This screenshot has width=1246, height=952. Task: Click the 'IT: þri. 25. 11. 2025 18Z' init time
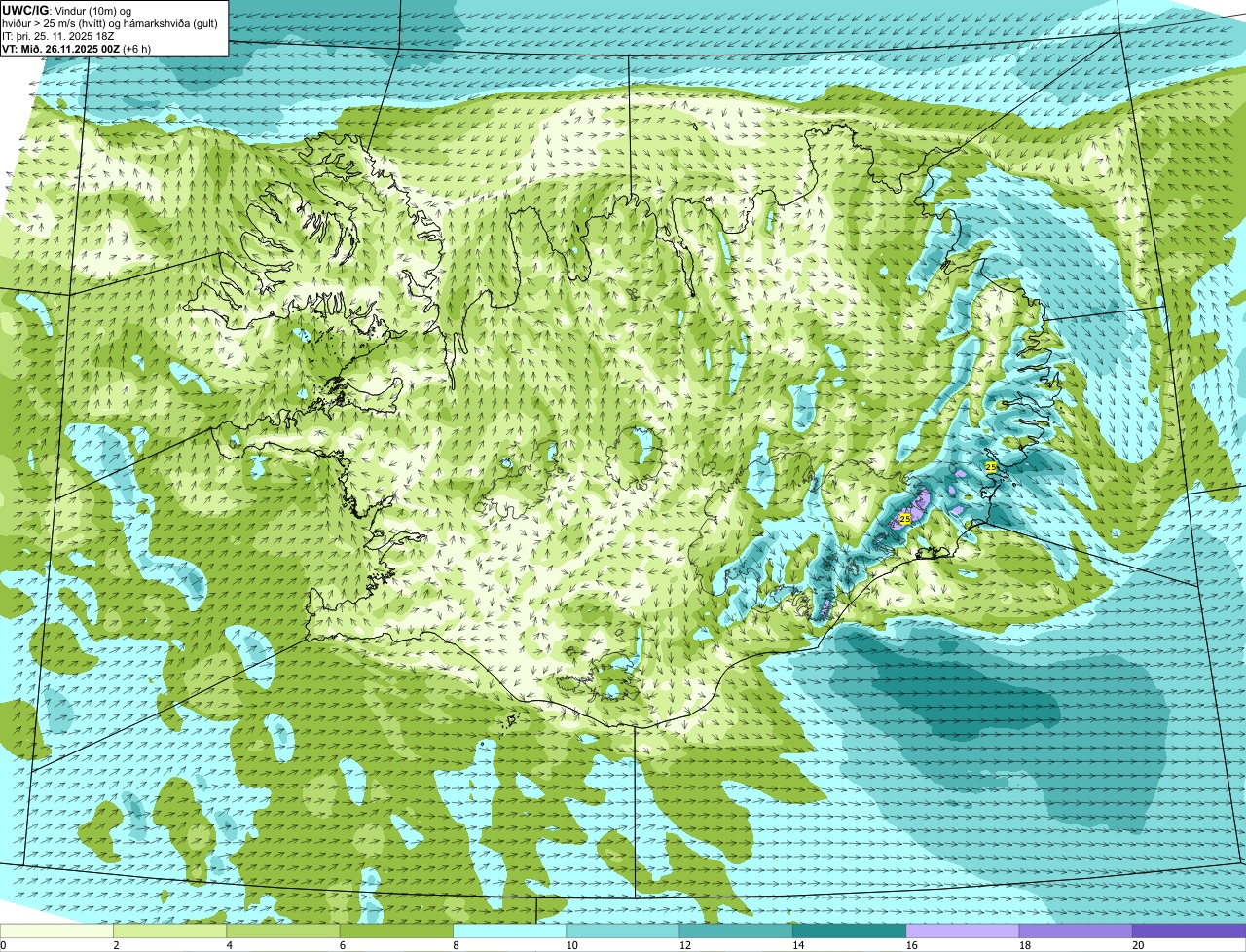(58, 35)
